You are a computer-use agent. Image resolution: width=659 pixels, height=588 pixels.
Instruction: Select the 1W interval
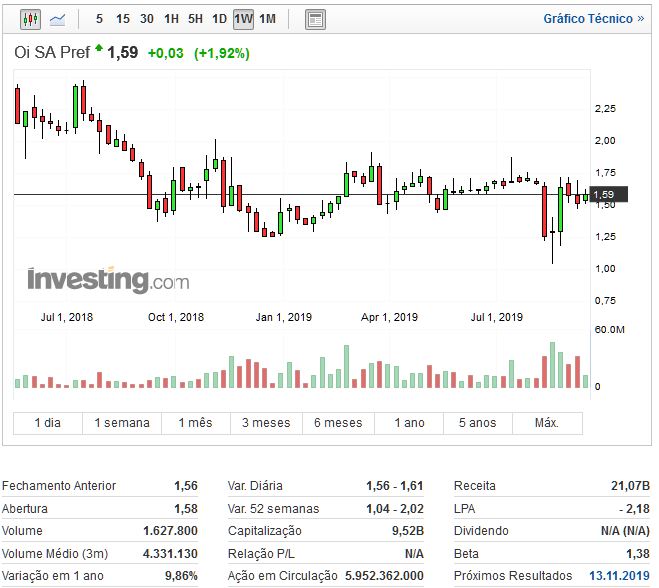(x=243, y=19)
